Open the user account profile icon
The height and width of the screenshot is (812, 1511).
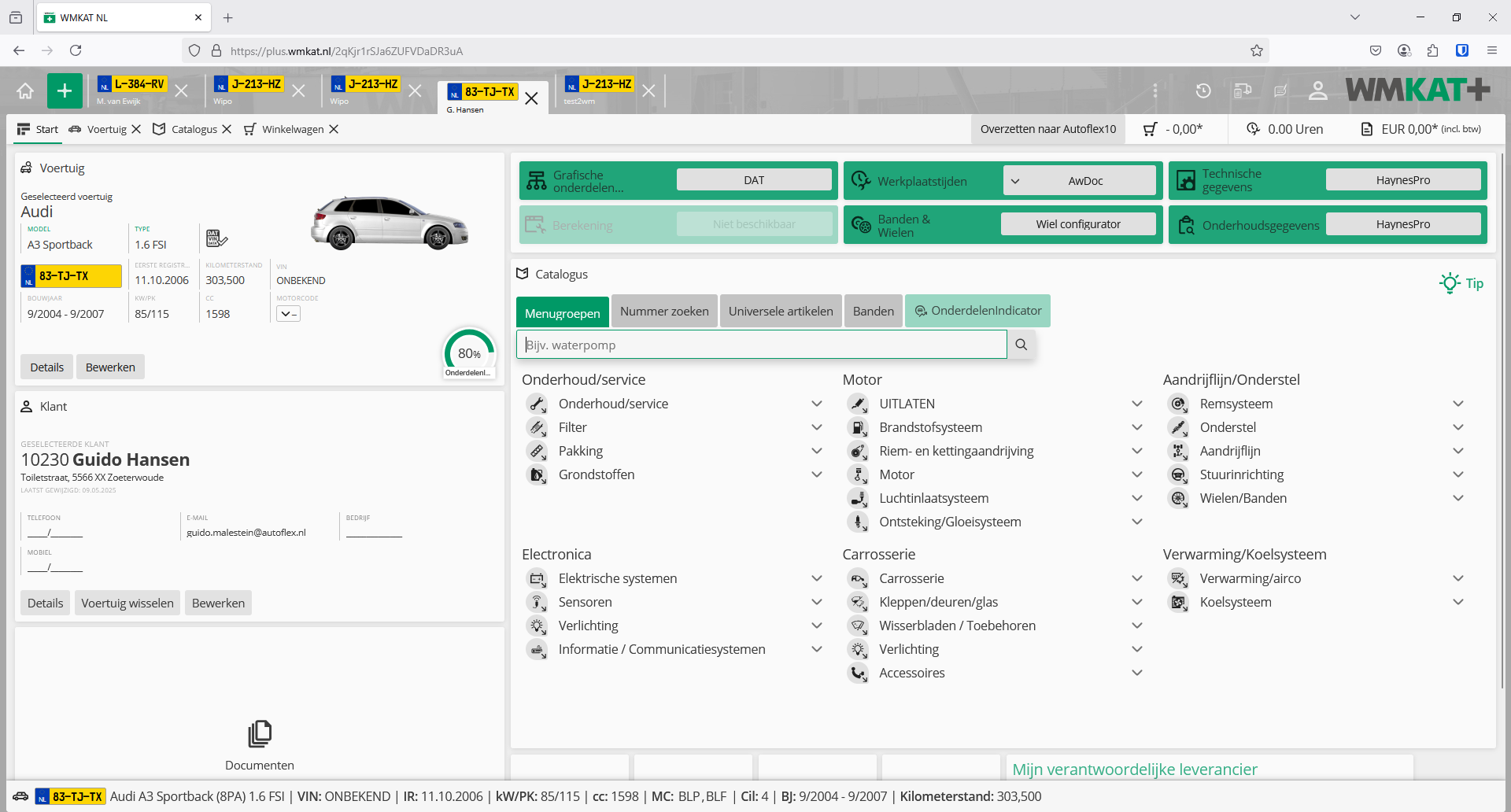tap(1317, 91)
